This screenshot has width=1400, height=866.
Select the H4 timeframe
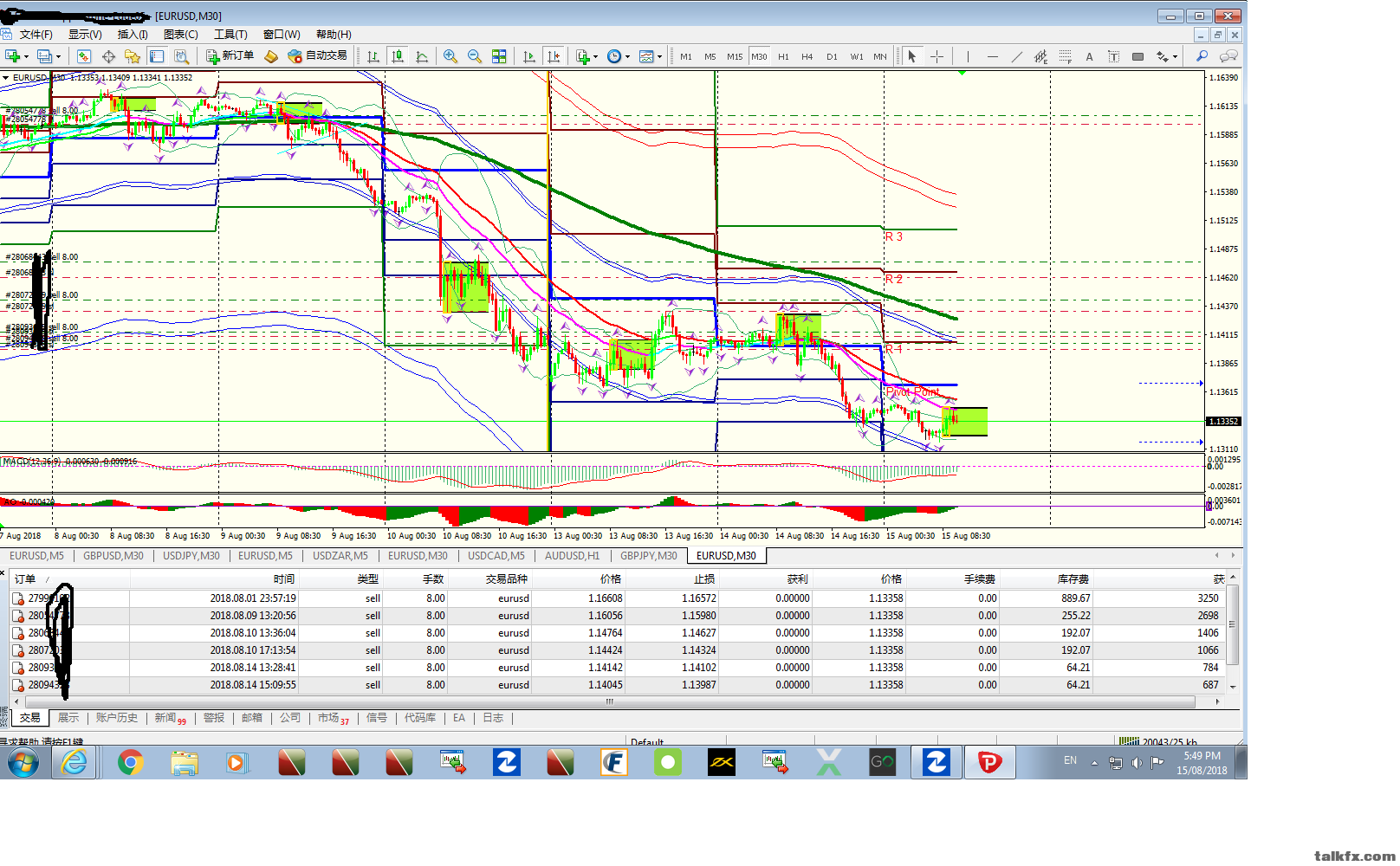click(807, 56)
